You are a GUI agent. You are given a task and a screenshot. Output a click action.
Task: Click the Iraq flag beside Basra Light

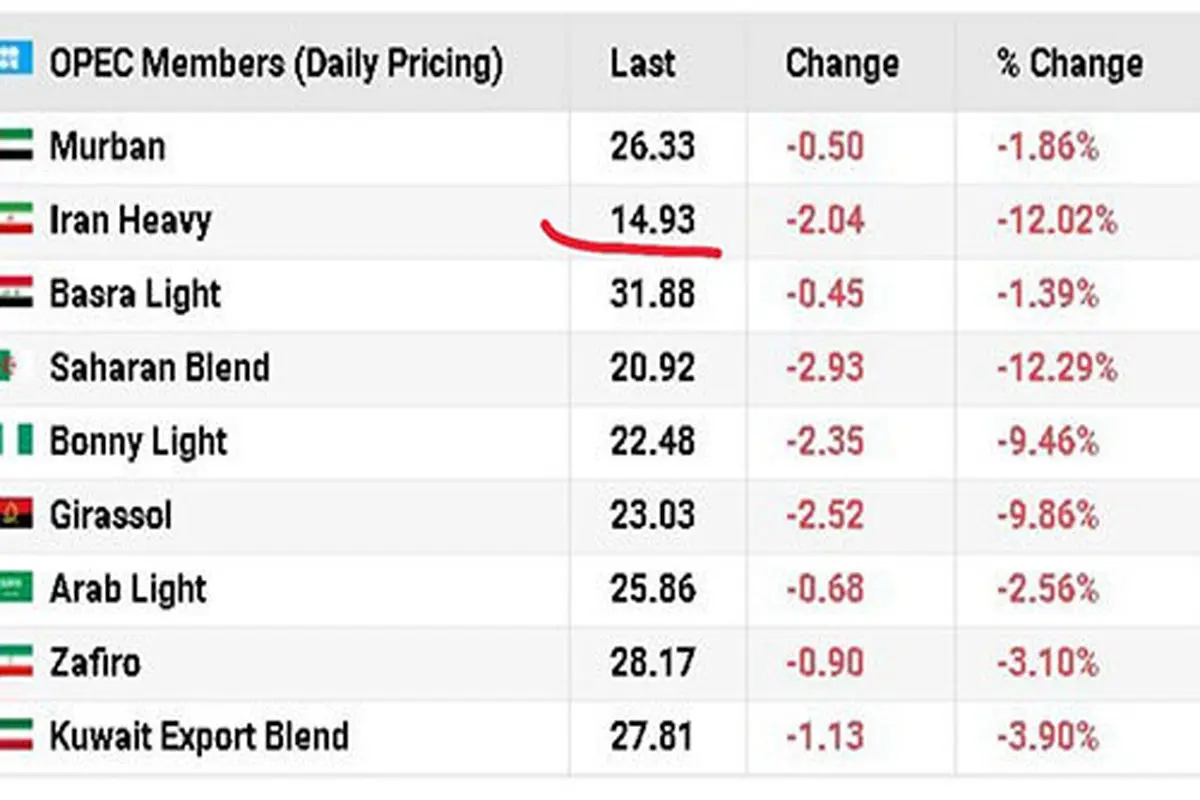(16, 293)
